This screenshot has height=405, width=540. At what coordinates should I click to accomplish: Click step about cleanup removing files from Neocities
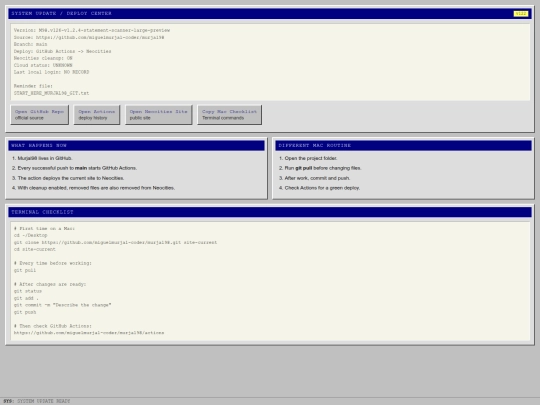pyautogui.click(x=93, y=188)
